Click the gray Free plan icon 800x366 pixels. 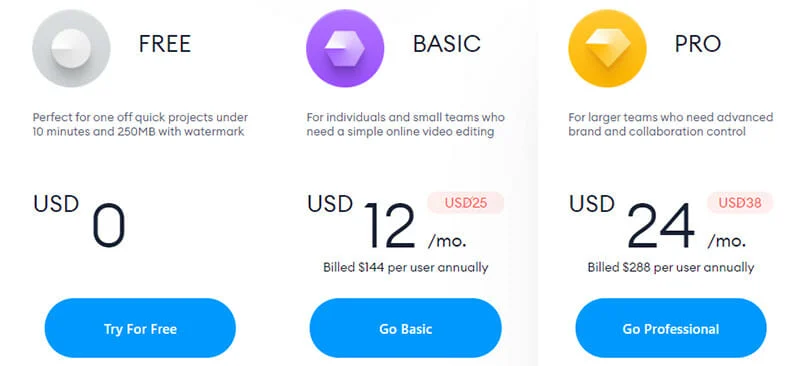tap(71, 48)
